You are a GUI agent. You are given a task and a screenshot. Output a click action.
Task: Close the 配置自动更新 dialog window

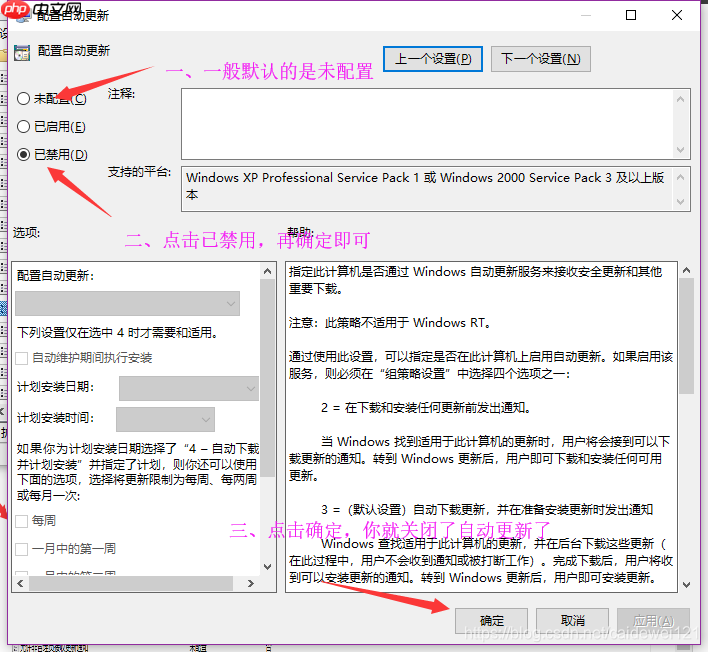(676, 15)
